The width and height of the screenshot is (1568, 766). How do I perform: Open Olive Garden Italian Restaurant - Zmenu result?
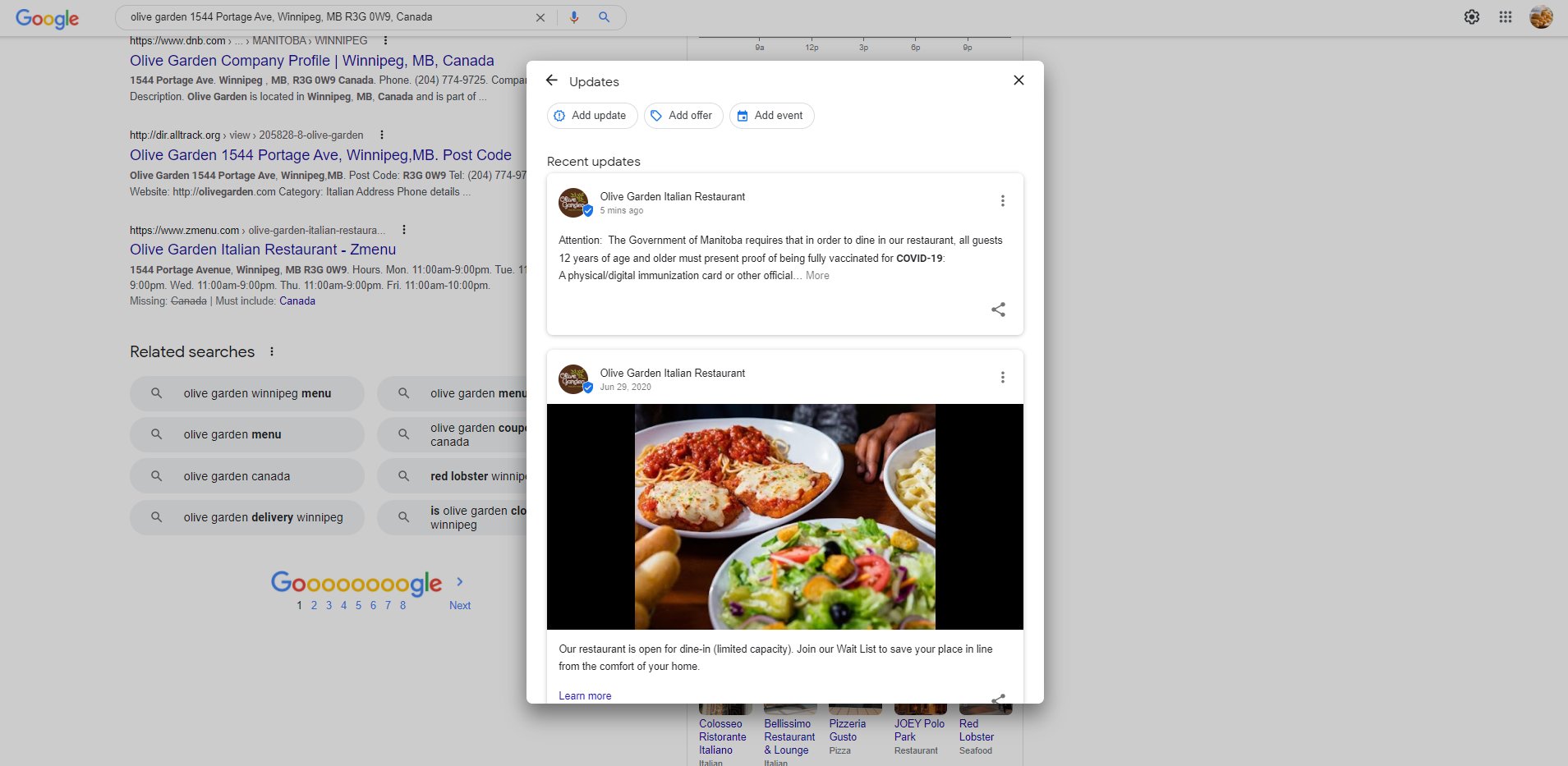click(263, 250)
